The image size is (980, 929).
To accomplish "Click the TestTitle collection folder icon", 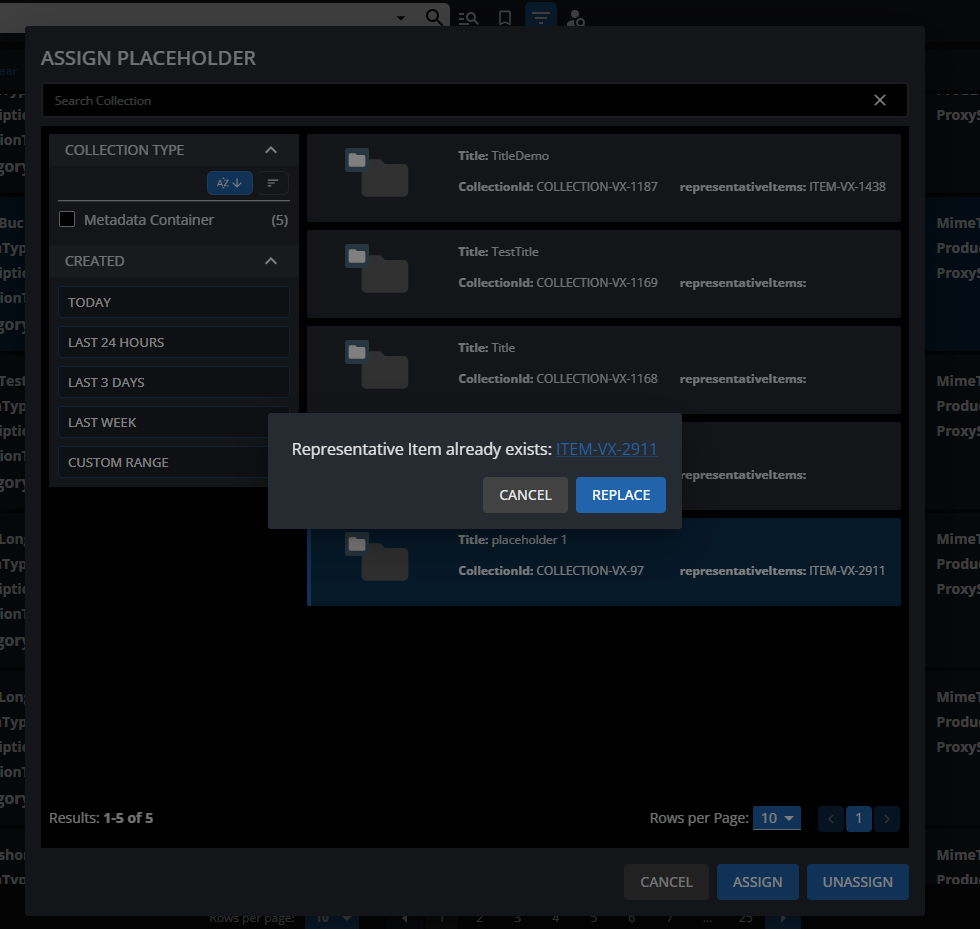I will [377, 269].
